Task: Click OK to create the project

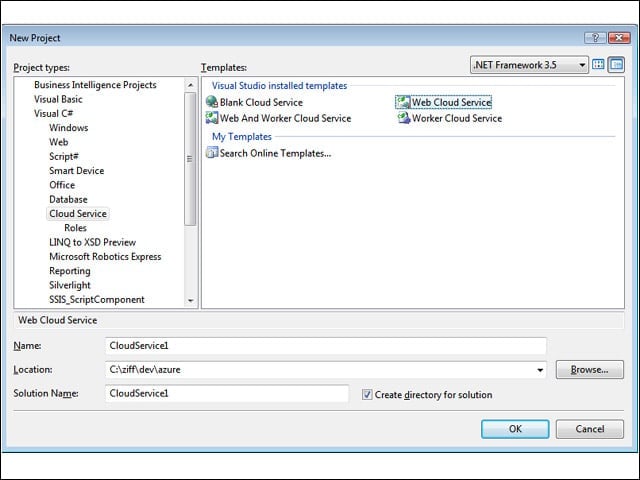Action: (515, 429)
